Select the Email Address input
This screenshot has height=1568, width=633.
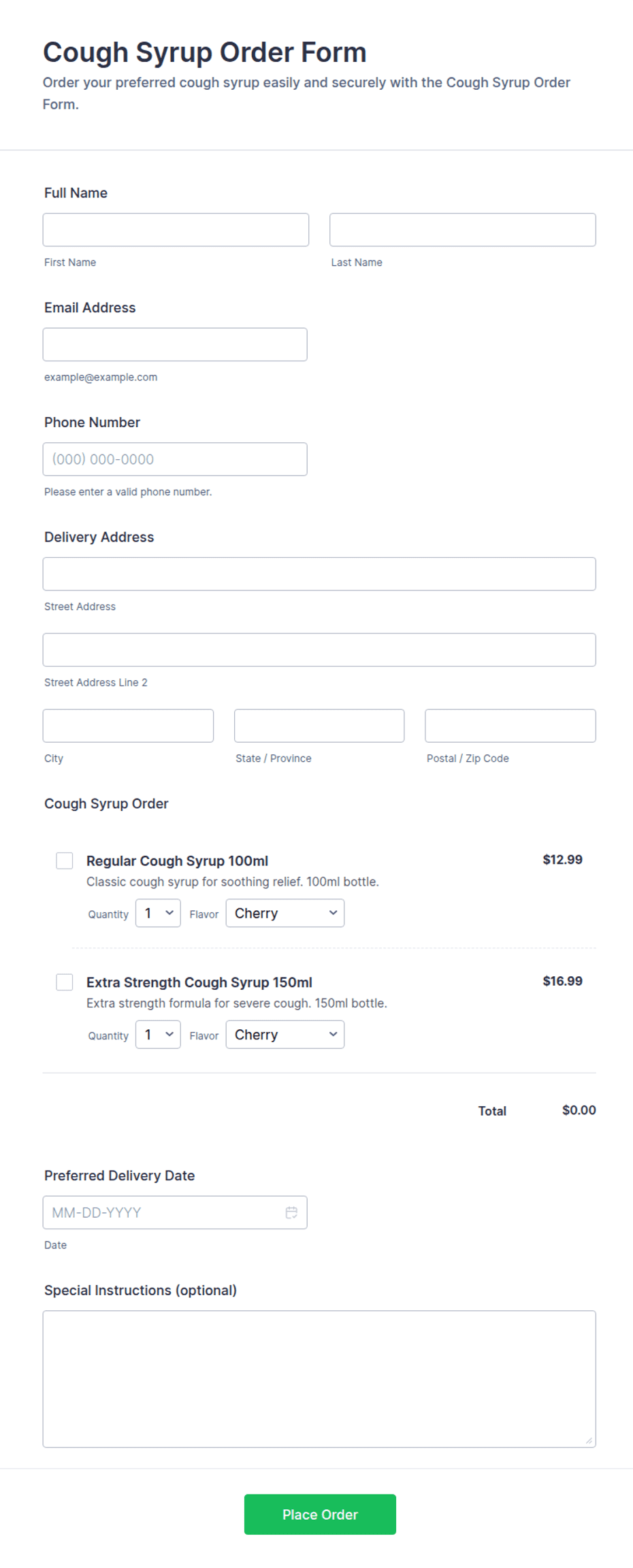175,344
